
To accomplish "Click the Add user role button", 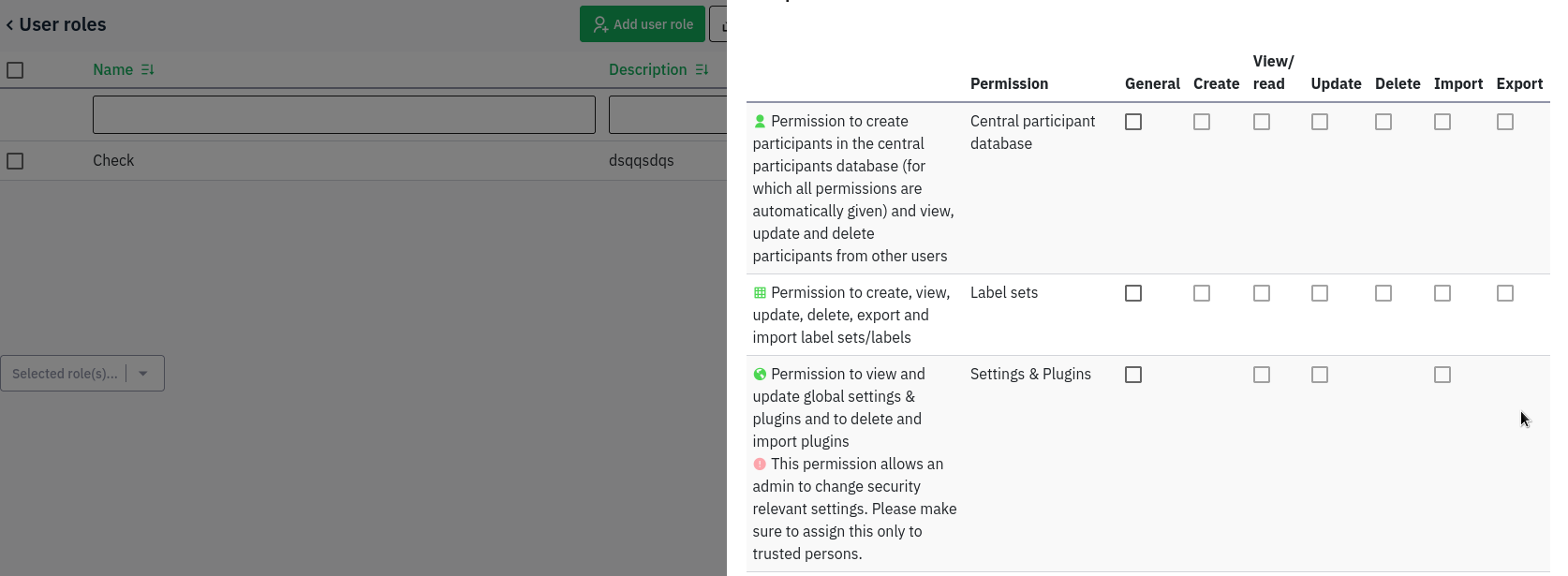I will (642, 24).
